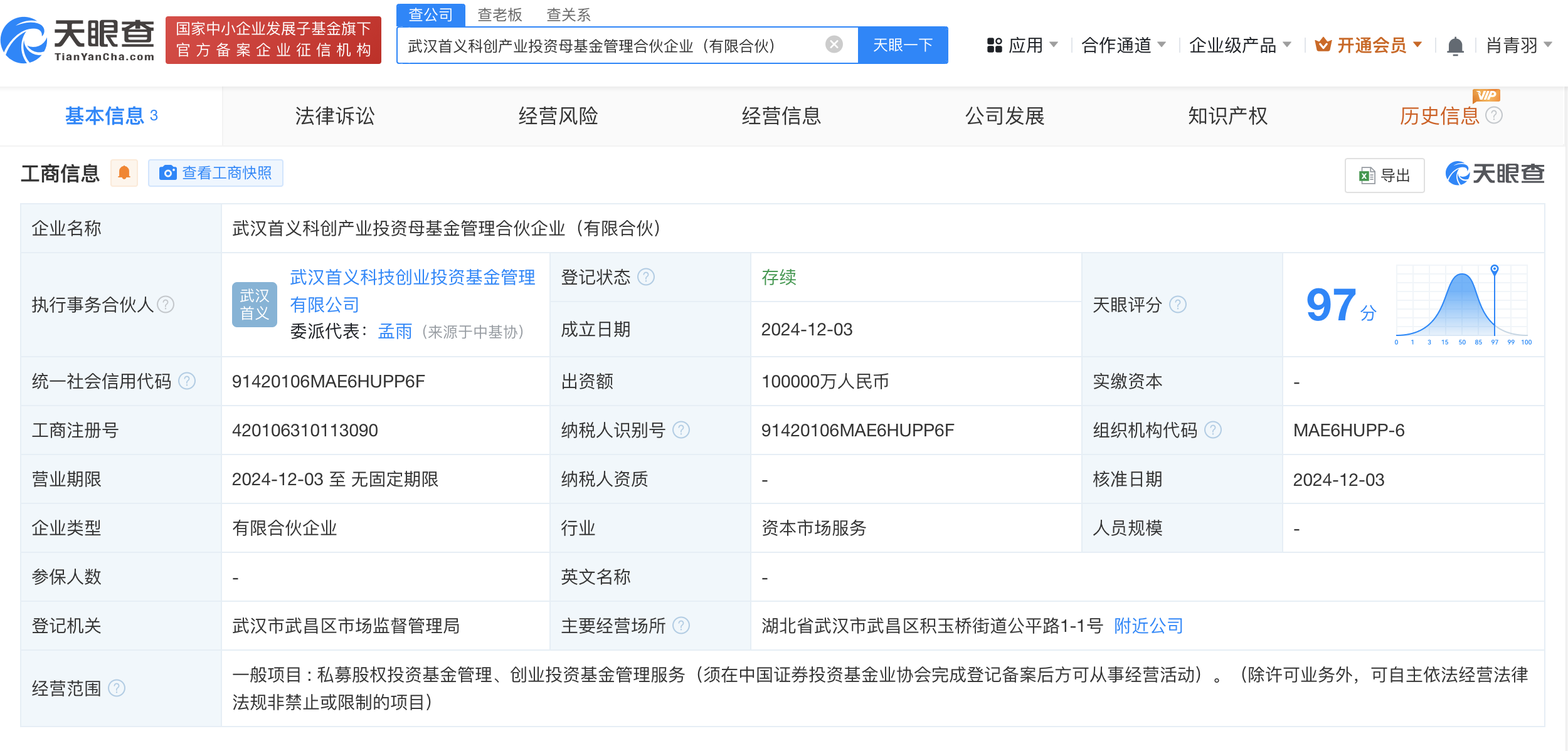Click the 武汉市武昌区市场监督管理局 registrar text
The width and height of the screenshot is (1568, 751).
pos(346,626)
